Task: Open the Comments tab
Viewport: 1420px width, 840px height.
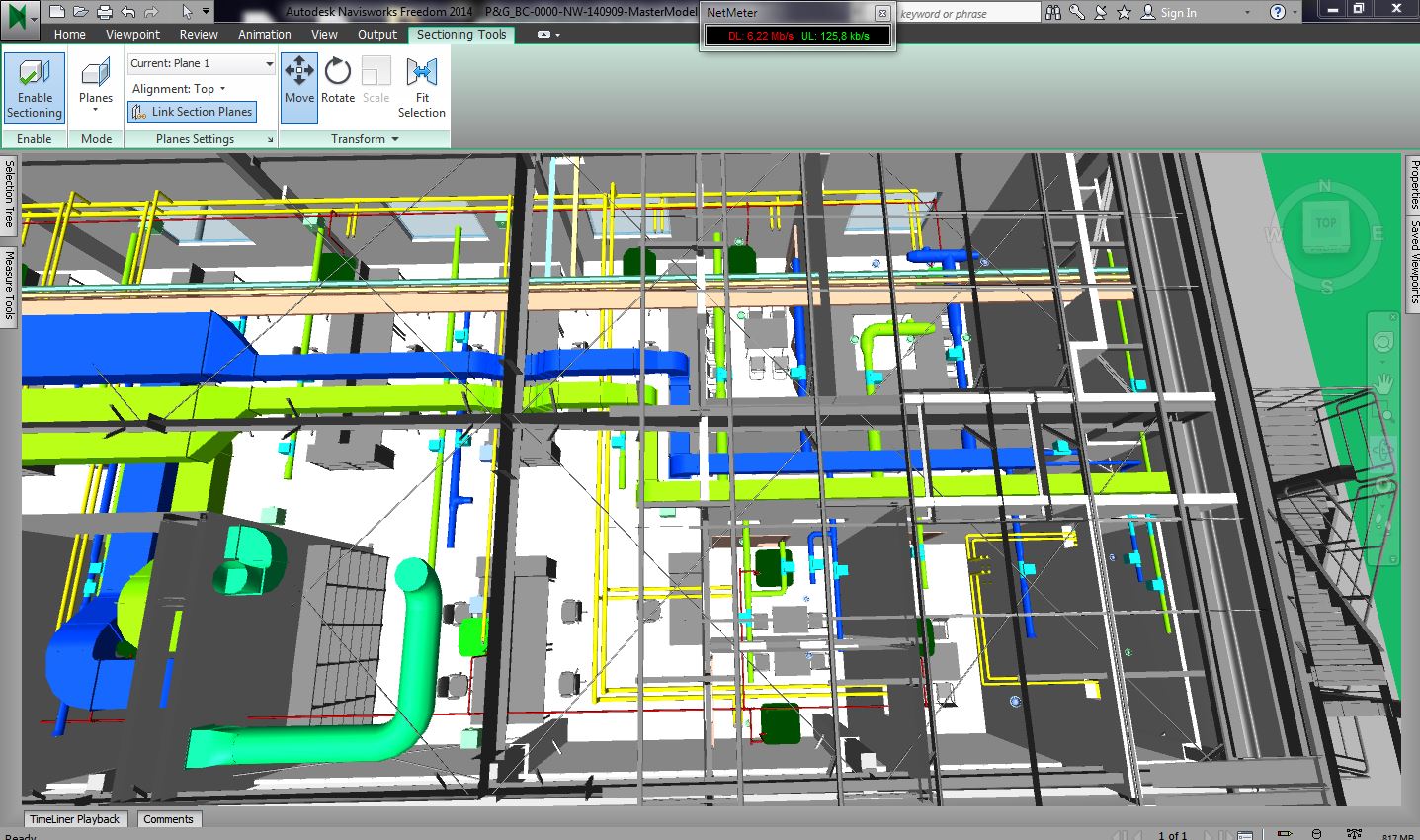Action: [x=168, y=819]
